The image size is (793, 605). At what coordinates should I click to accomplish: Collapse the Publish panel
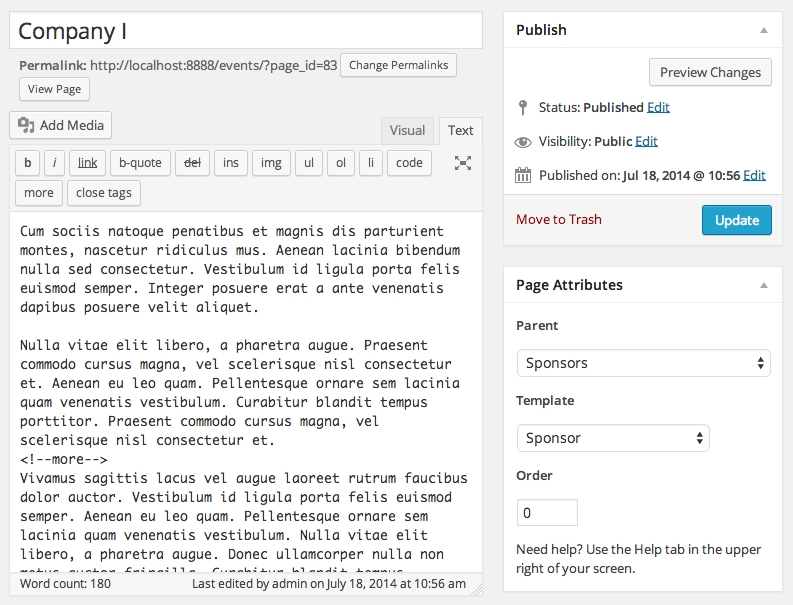point(764,30)
